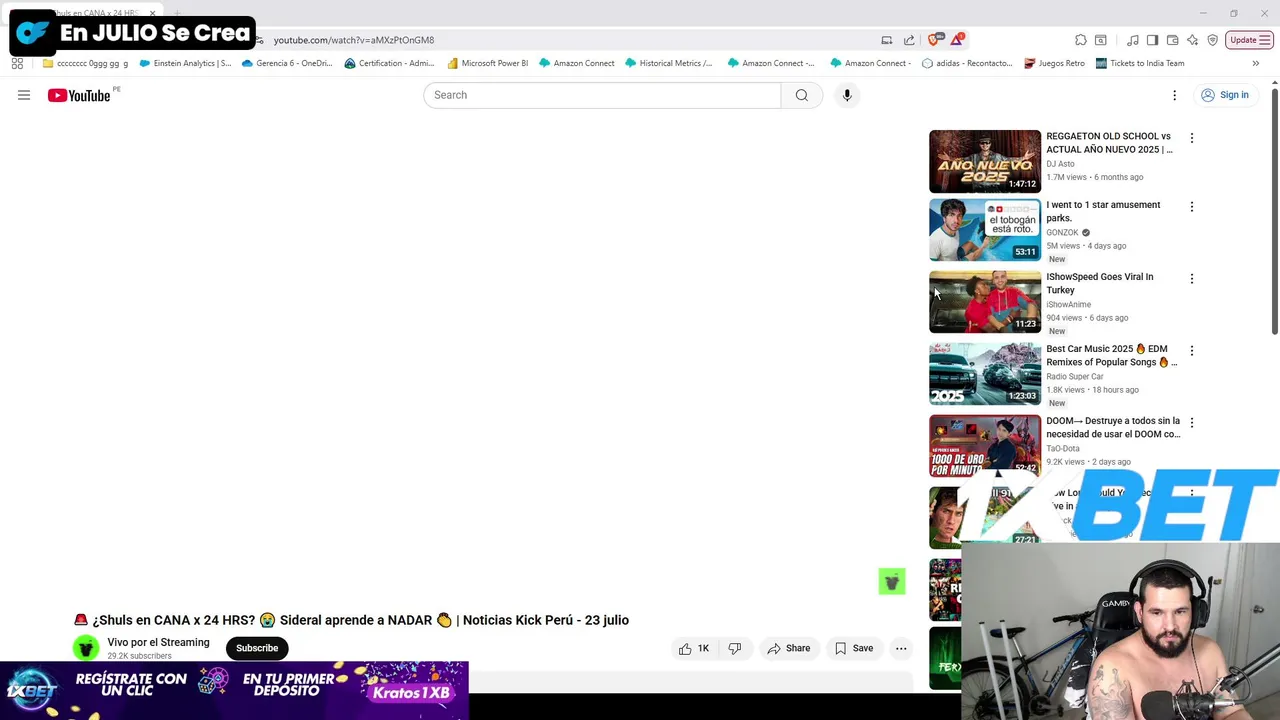Click the REGGAETON OLD SCHOOL video title
Screen dimensions: 1280x720
pyautogui.click(x=1109, y=143)
